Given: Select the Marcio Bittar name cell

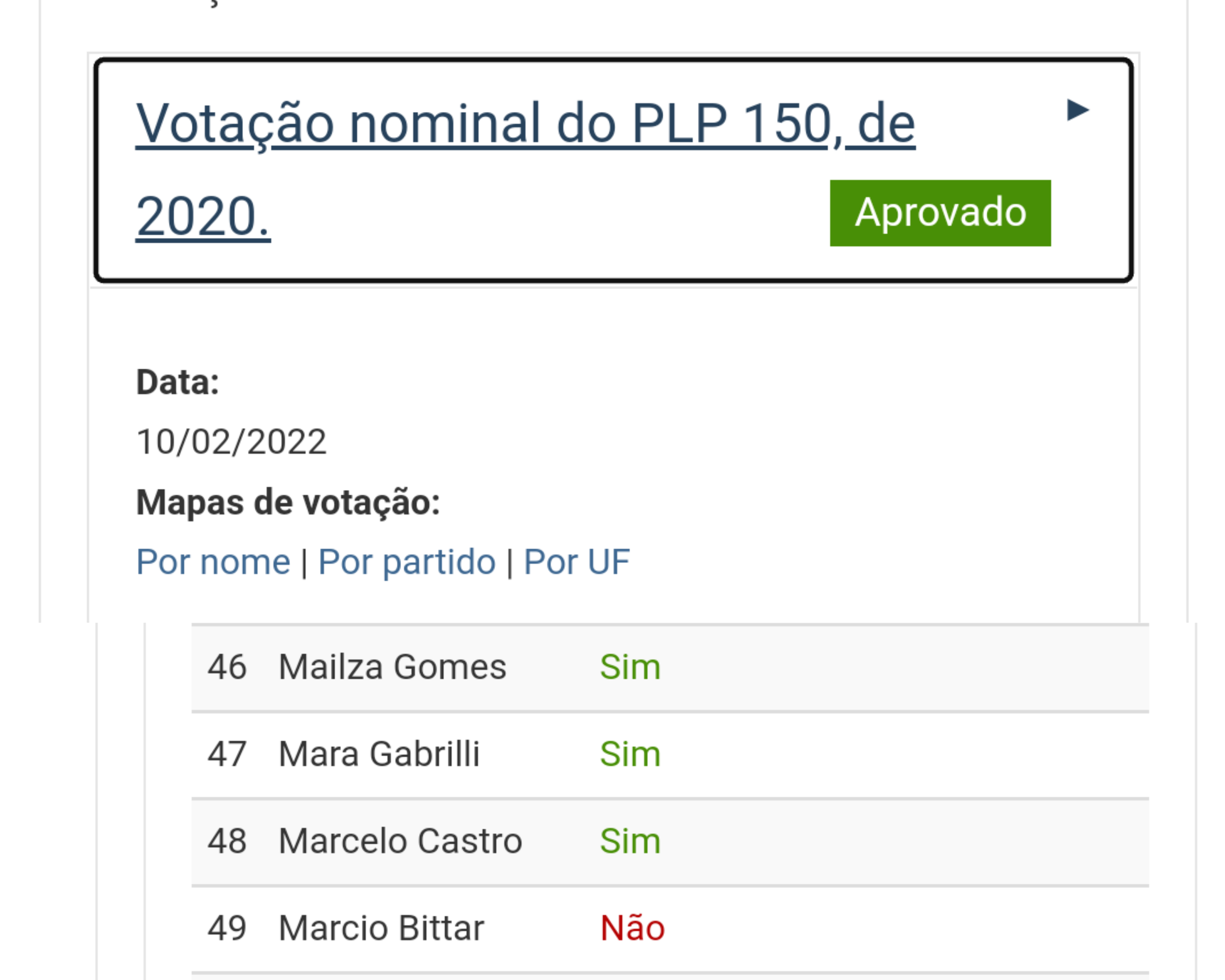Looking at the screenshot, I should coord(381,929).
